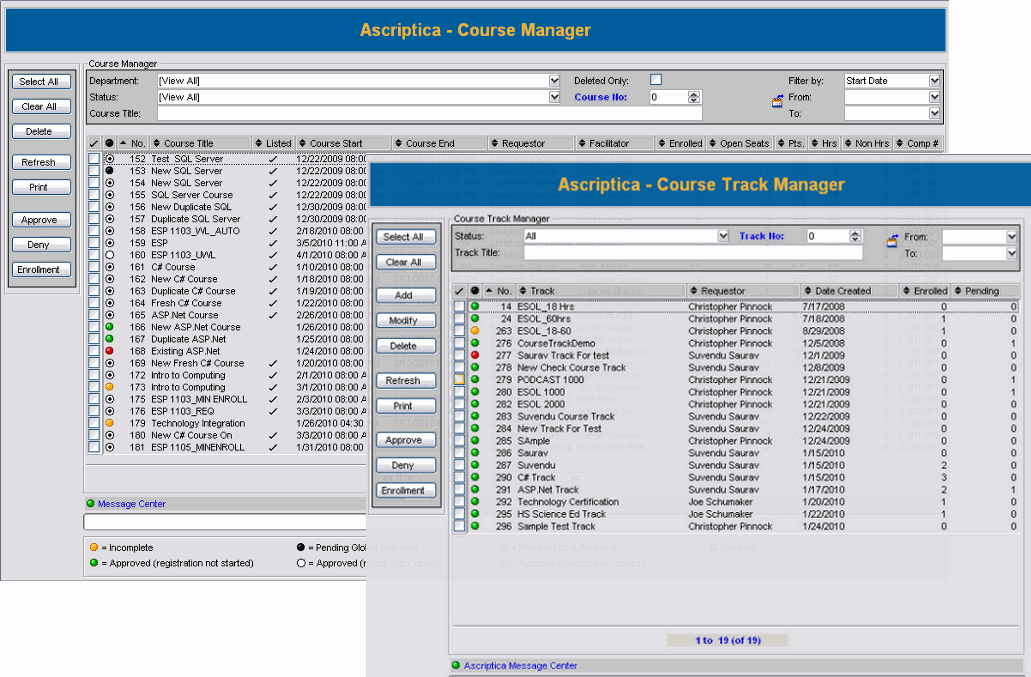1031x677 pixels.
Task: Open the Status dropdown in Course Track Manager
Action: point(723,237)
